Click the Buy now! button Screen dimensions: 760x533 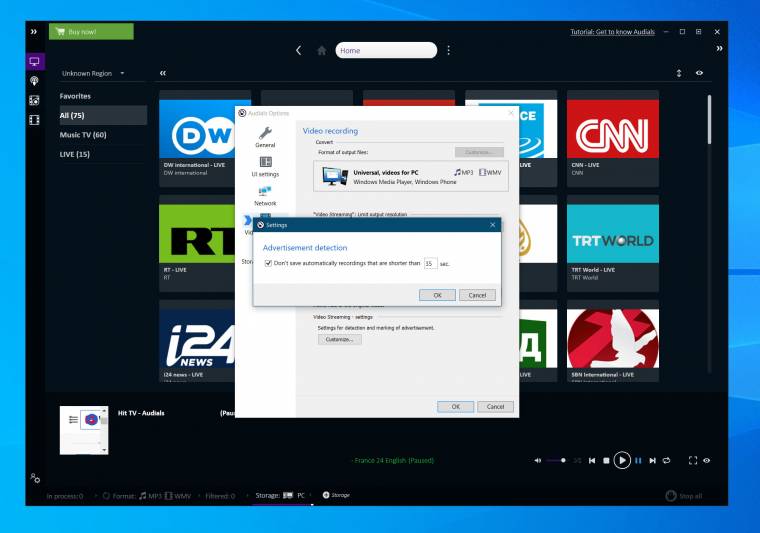[x=91, y=31]
